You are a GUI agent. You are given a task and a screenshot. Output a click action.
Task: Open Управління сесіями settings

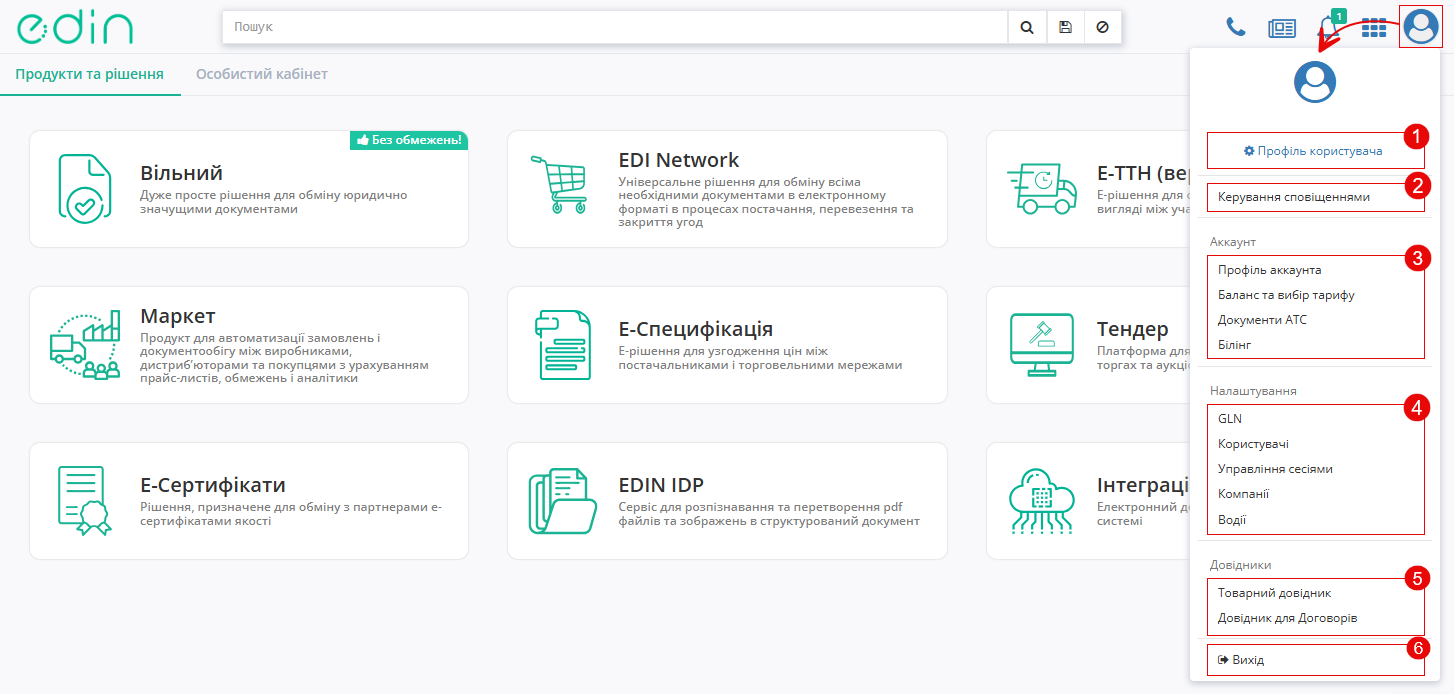pos(1275,469)
